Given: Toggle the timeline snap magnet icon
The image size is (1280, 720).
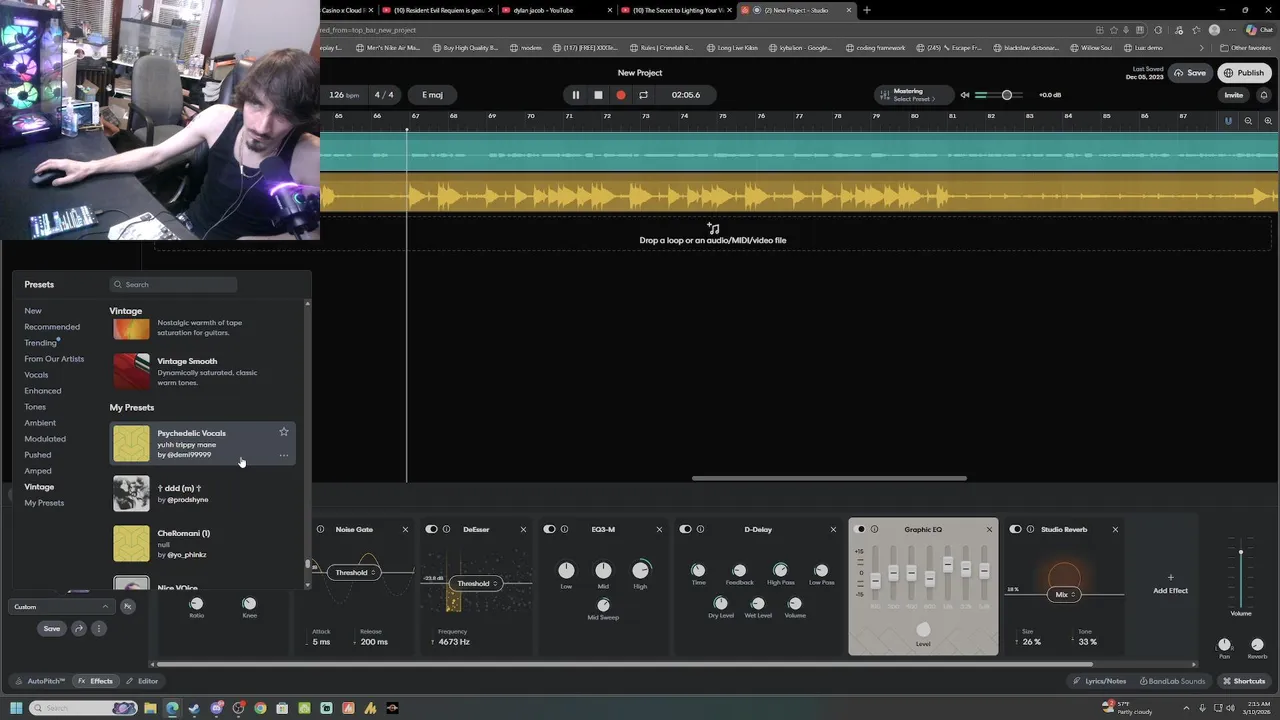Looking at the screenshot, I should click(x=1228, y=121).
